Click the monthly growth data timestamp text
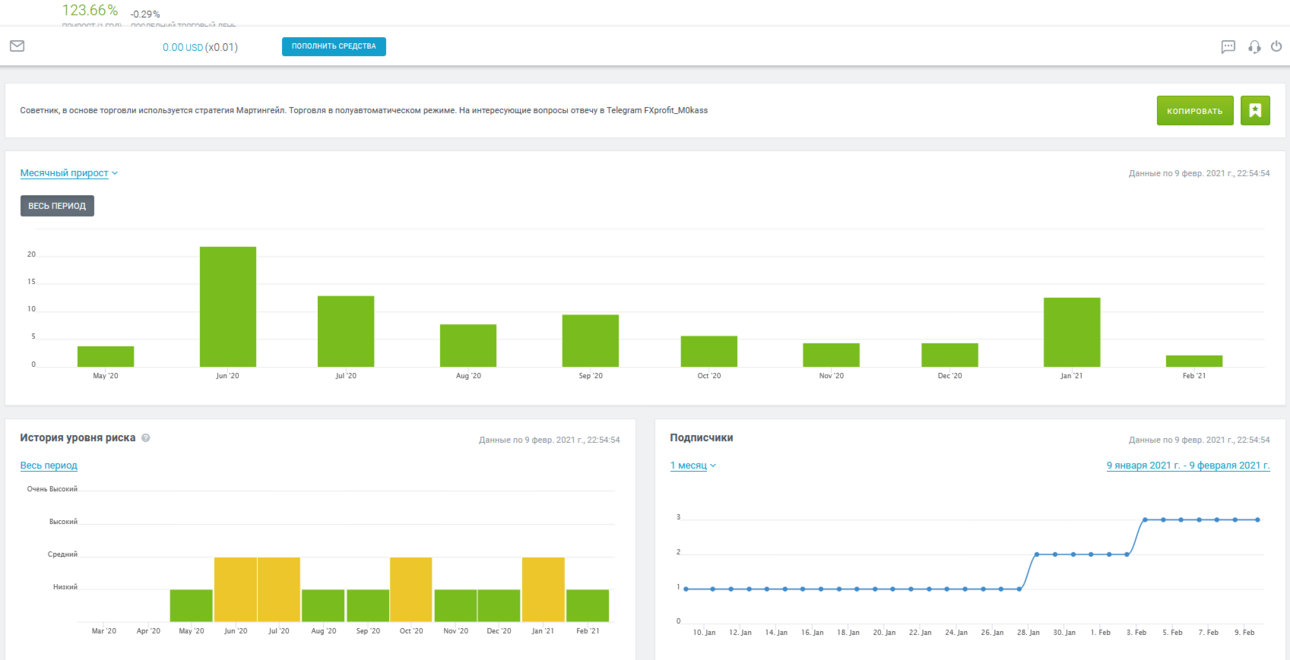The height and width of the screenshot is (660, 1290). (1199, 173)
